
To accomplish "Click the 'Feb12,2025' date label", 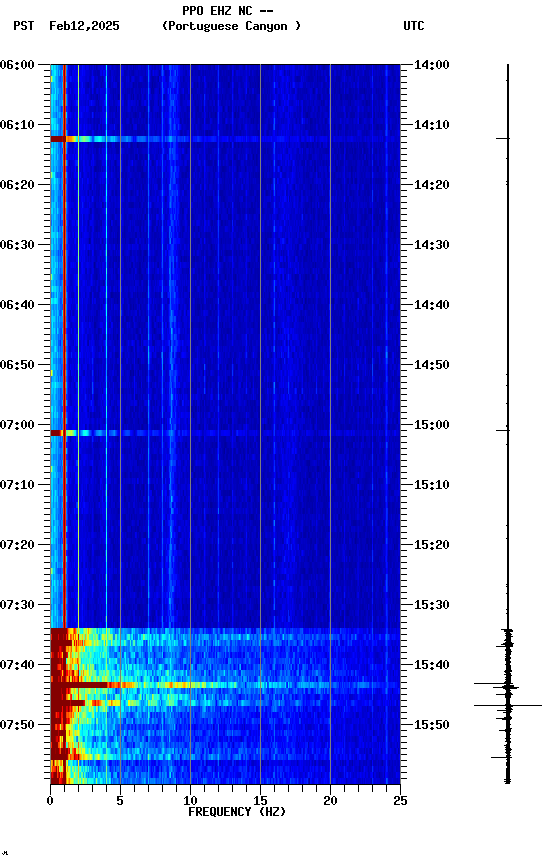I will tap(84, 26).
